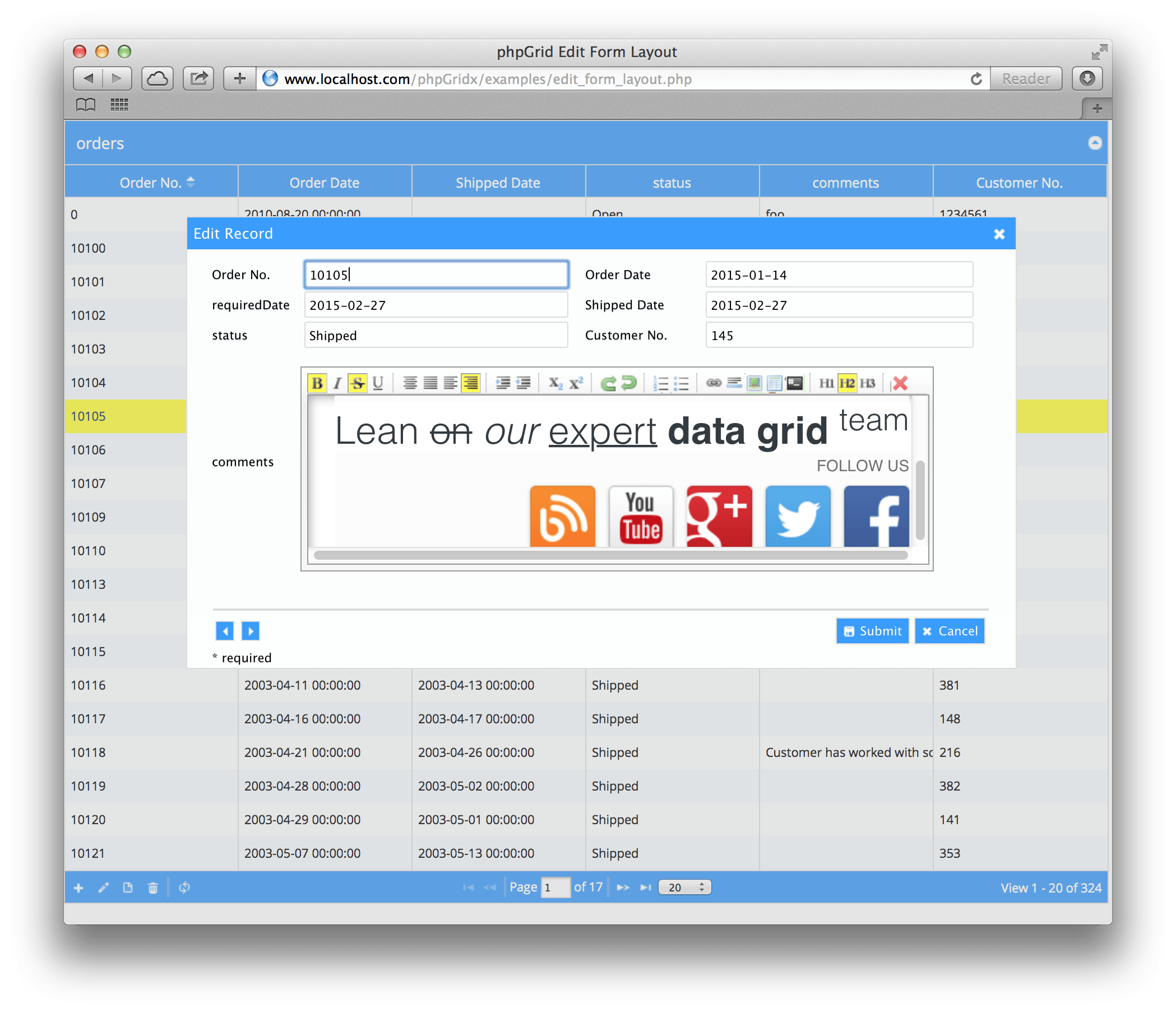This screenshot has width=1176, height=1013.
Task: Go to the previous record
Action: click(x=225, y=631)
